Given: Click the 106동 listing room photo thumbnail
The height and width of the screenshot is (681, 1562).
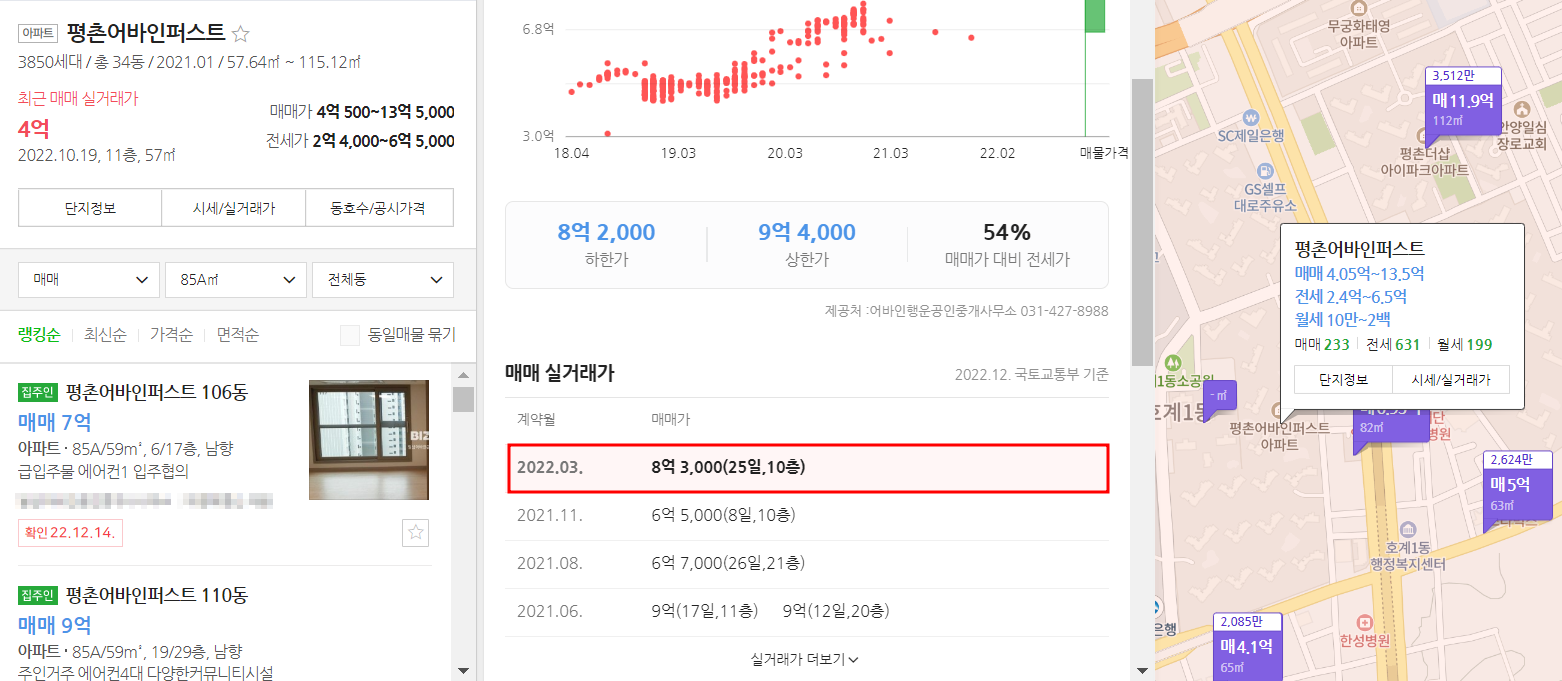Looking at the screenshot, I should [x=369, y=440].
